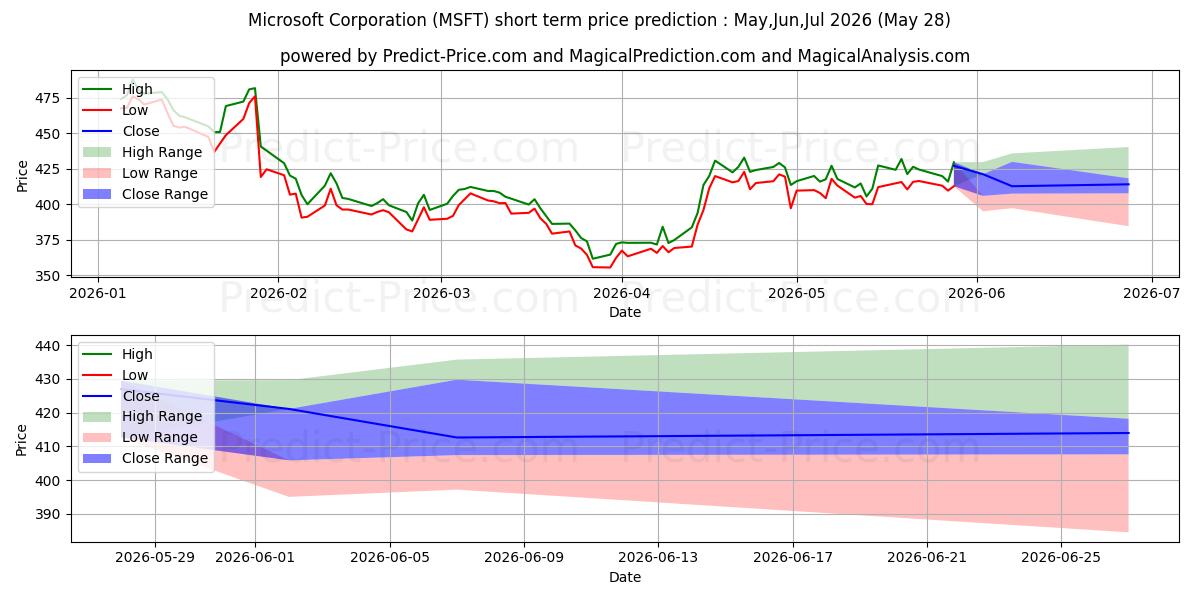Click the High Range swatch in bottom legend
The width and height of the screenshot is (1200, 600).
point(98,417)
